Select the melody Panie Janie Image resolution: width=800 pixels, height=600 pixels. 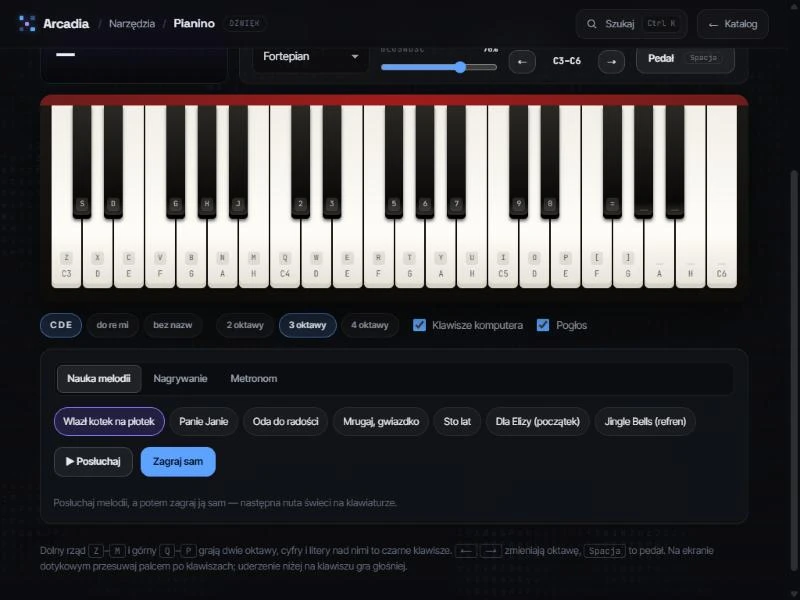pos(204,422)
